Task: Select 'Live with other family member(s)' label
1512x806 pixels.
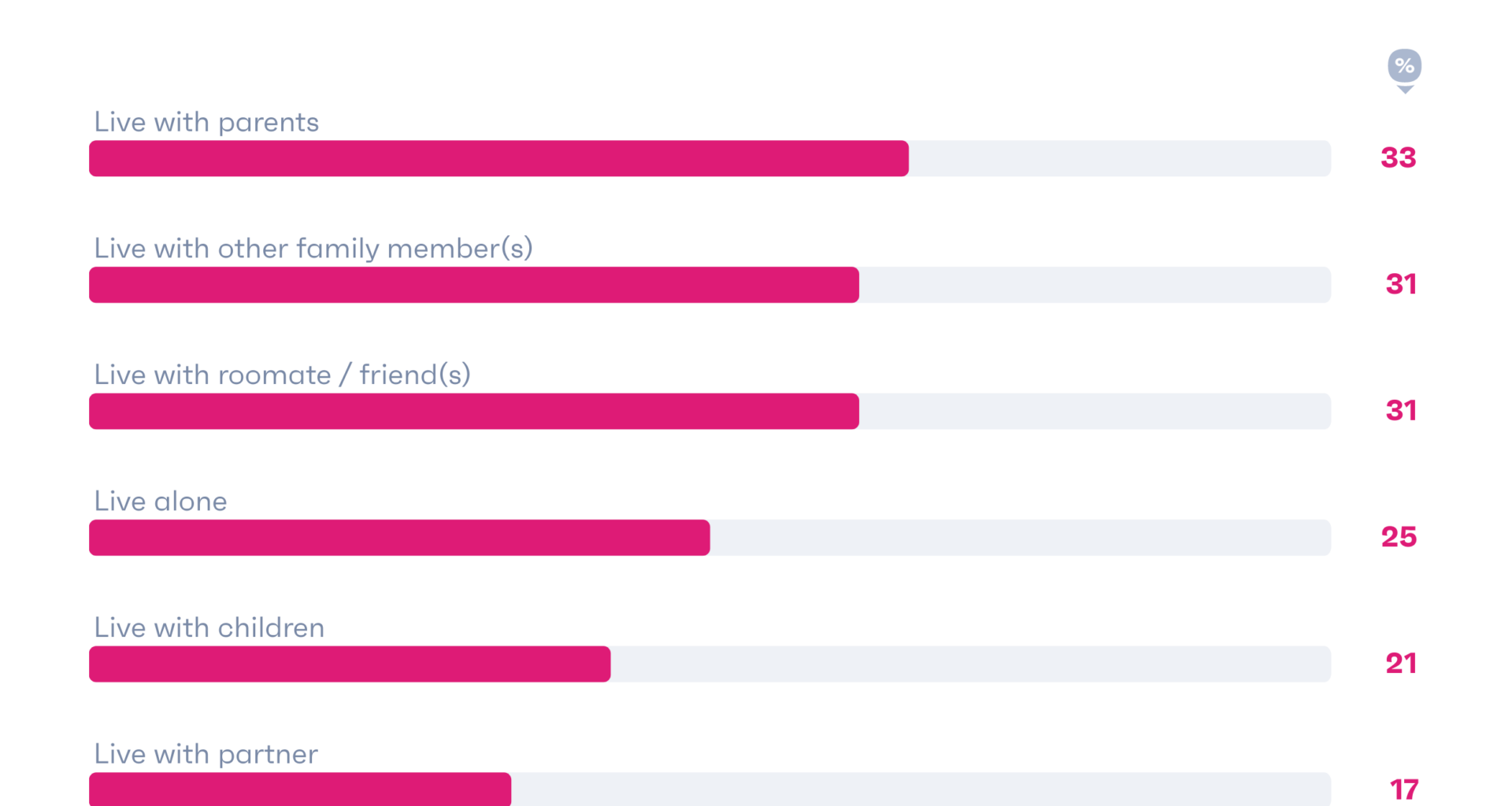Action: click(313, 249)
